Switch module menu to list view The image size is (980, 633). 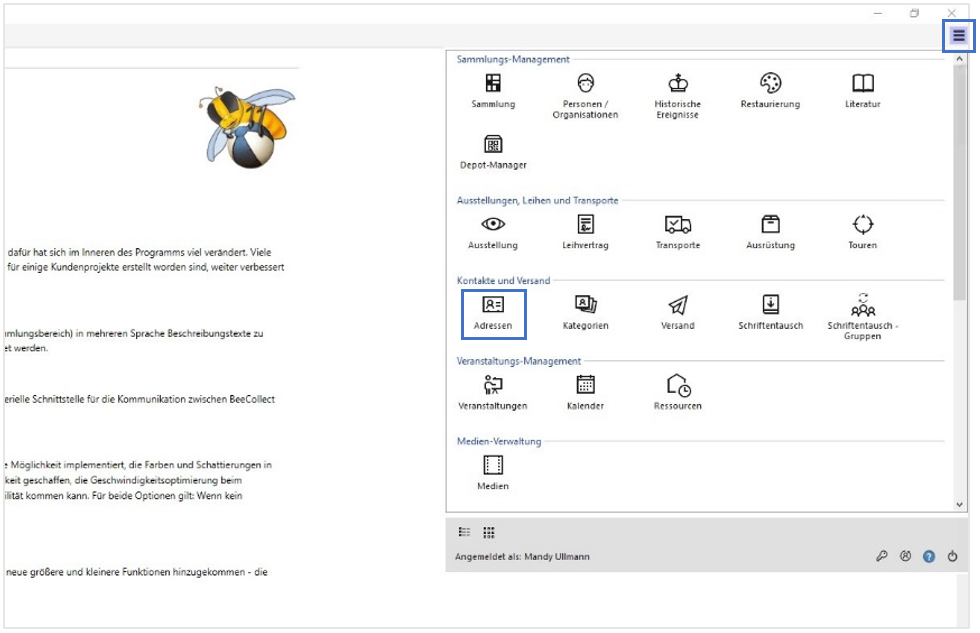coord(465,533)
